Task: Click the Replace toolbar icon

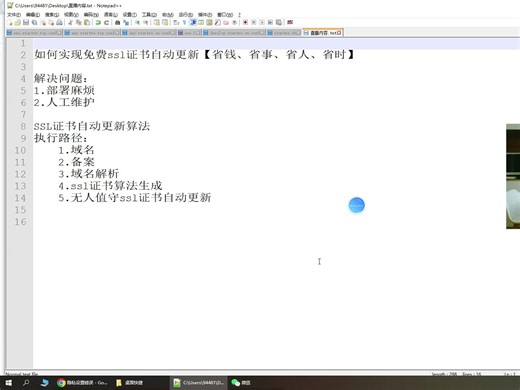Action: click(x=126, y=23)
